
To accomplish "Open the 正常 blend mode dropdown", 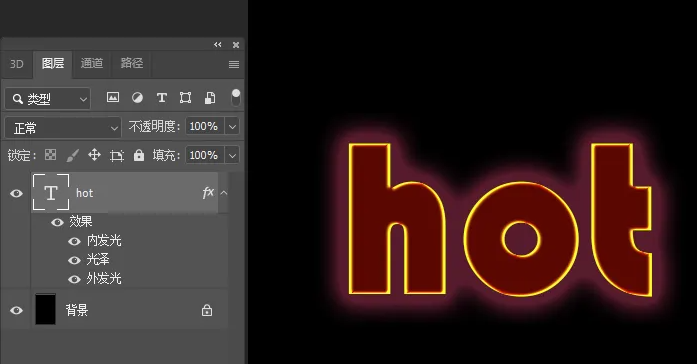I will coord(63,128).
